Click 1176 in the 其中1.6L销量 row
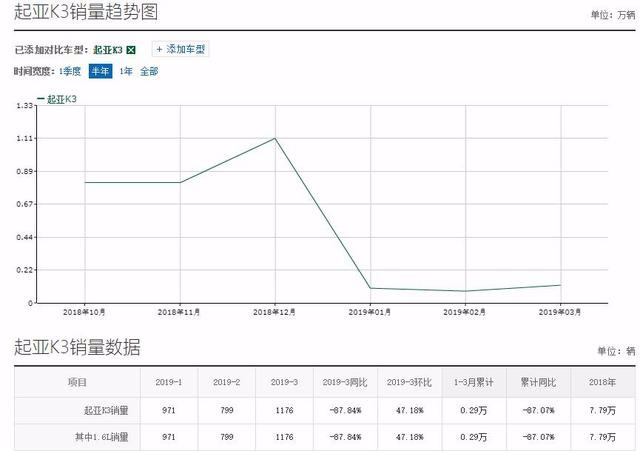Image resolution: width=640 pixels, height=451 pixels. coord(284,437)
